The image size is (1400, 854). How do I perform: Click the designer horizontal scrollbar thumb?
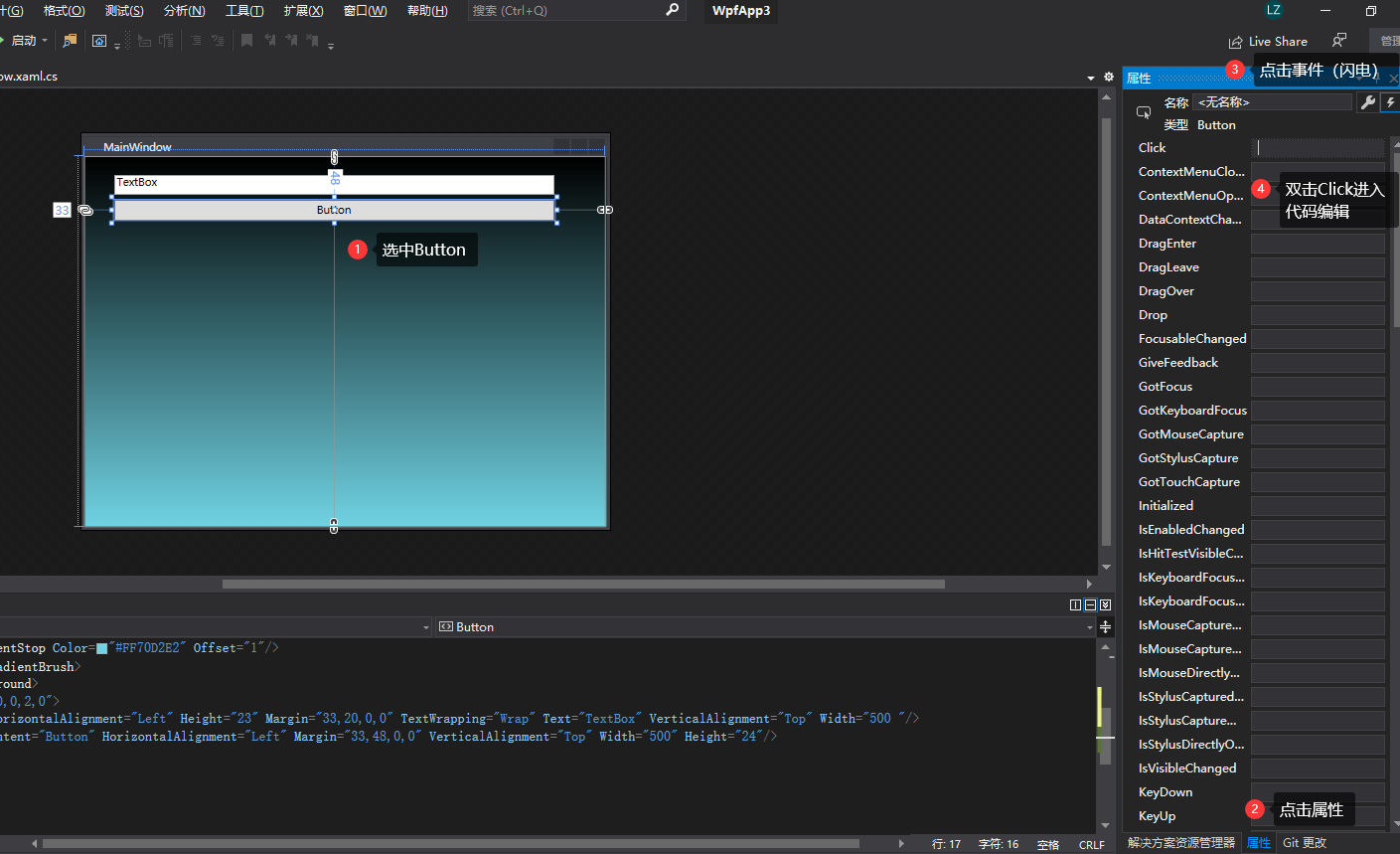pos(583,585)
